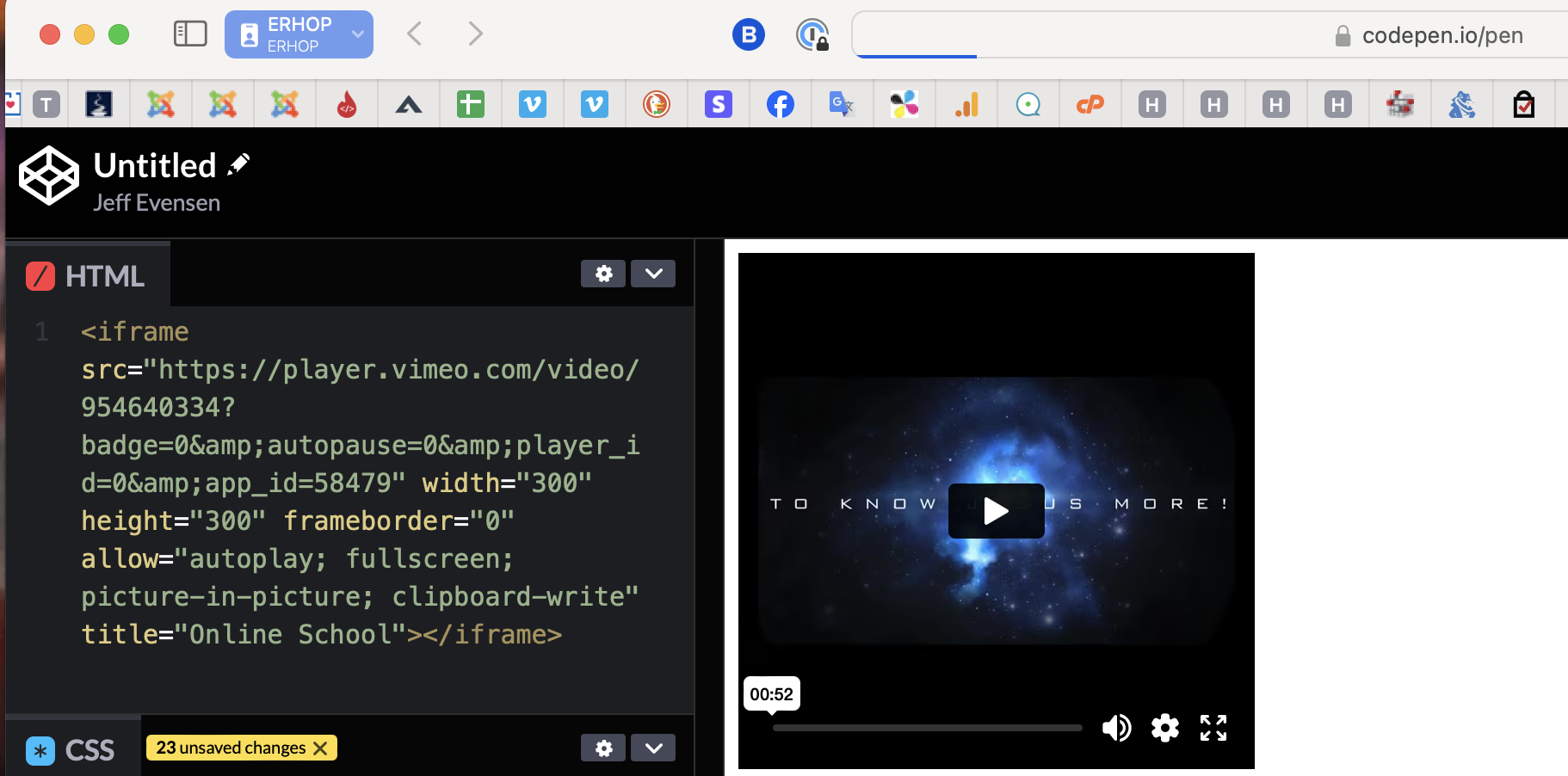This screenshot has height=776, width=1568.
Task: Open the blue B browser extension
Action: (x=749, y=34)
